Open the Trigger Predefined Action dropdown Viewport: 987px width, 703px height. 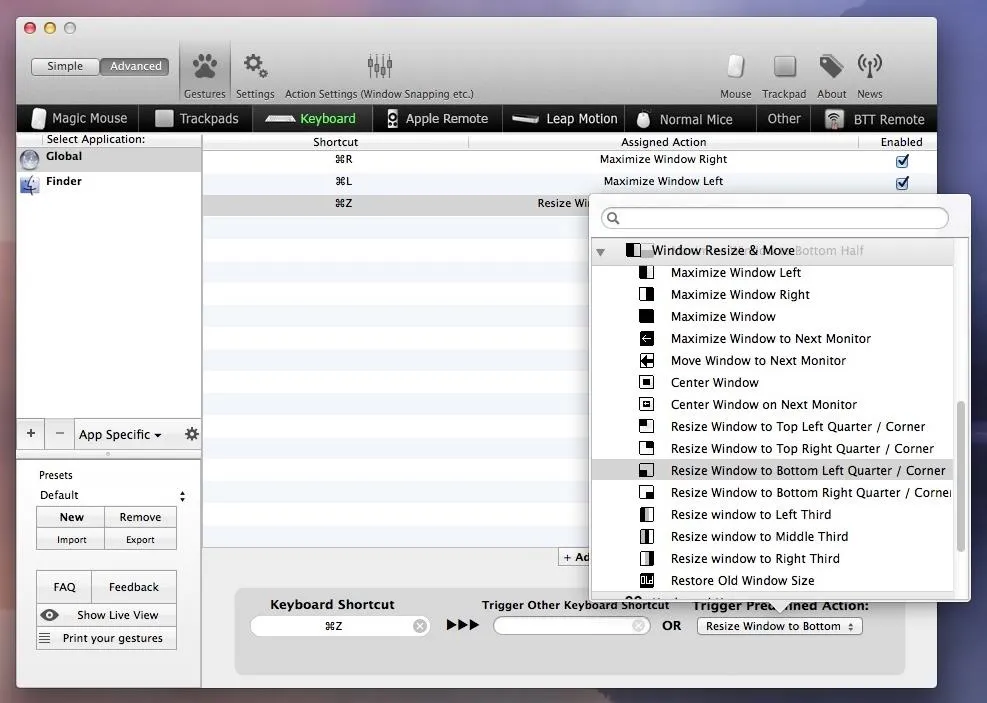point(779,626)
